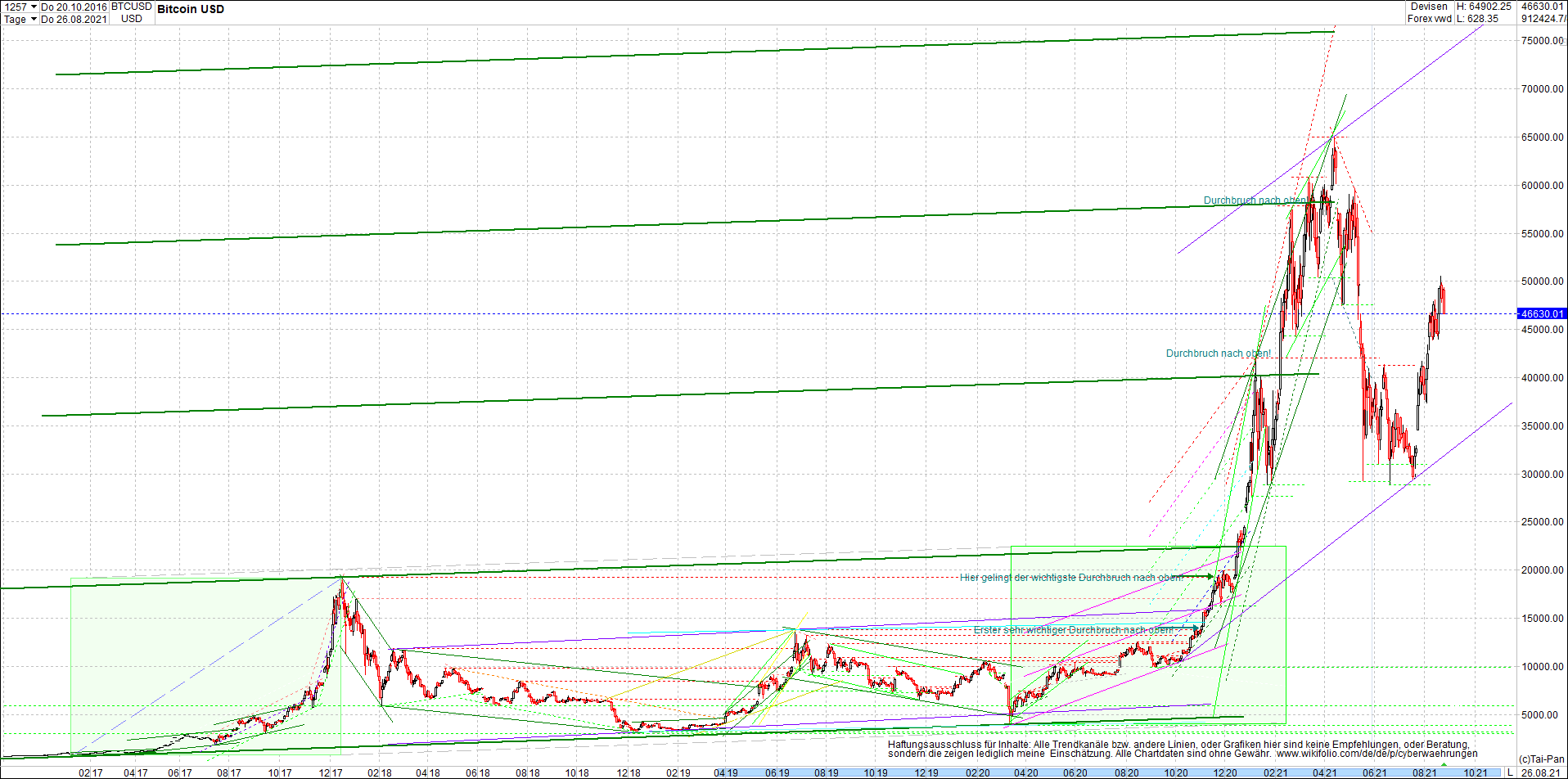
Task: Click 'Erster sehr wichtiger Durchbruch' annotation
Action: [1073, 630]
